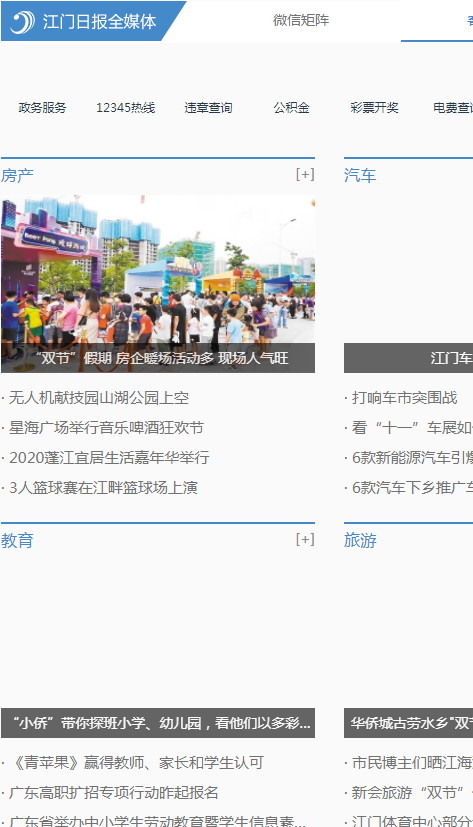Read article 打响车市突围战
Screen dimensions: 473x827
(x=404, y=398)
